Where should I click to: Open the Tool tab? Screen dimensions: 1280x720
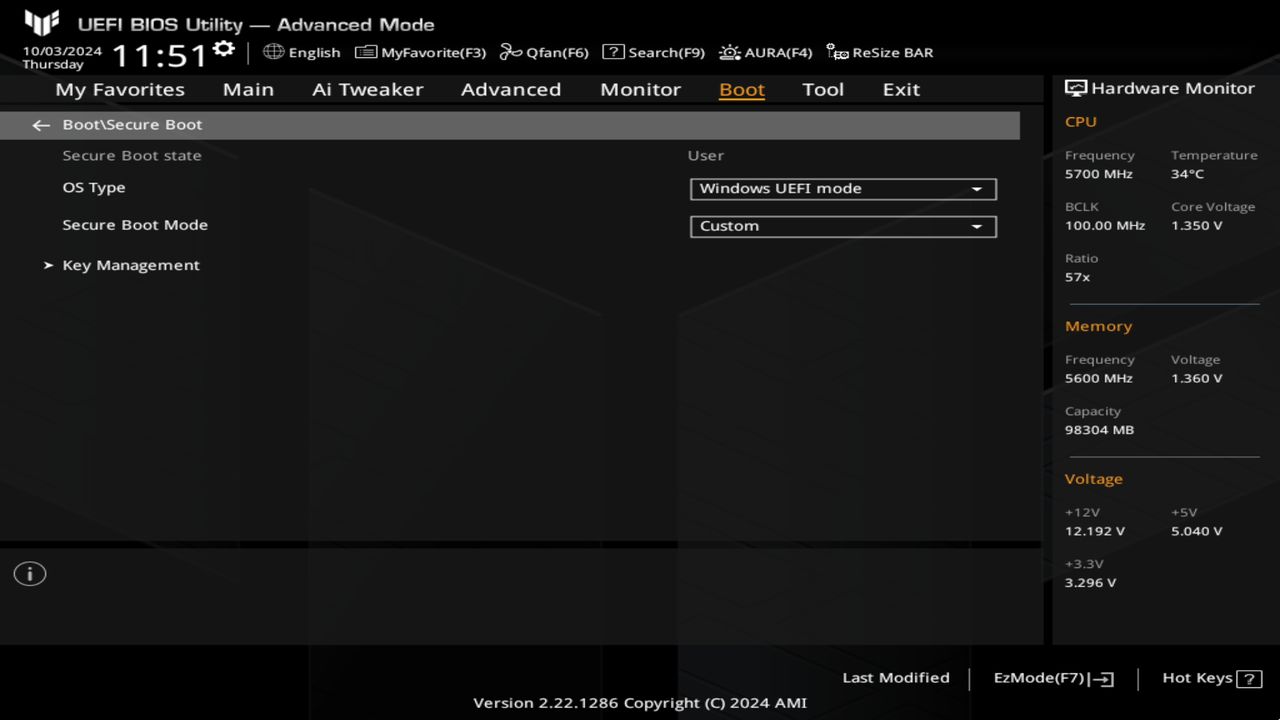tap(823, 89)
